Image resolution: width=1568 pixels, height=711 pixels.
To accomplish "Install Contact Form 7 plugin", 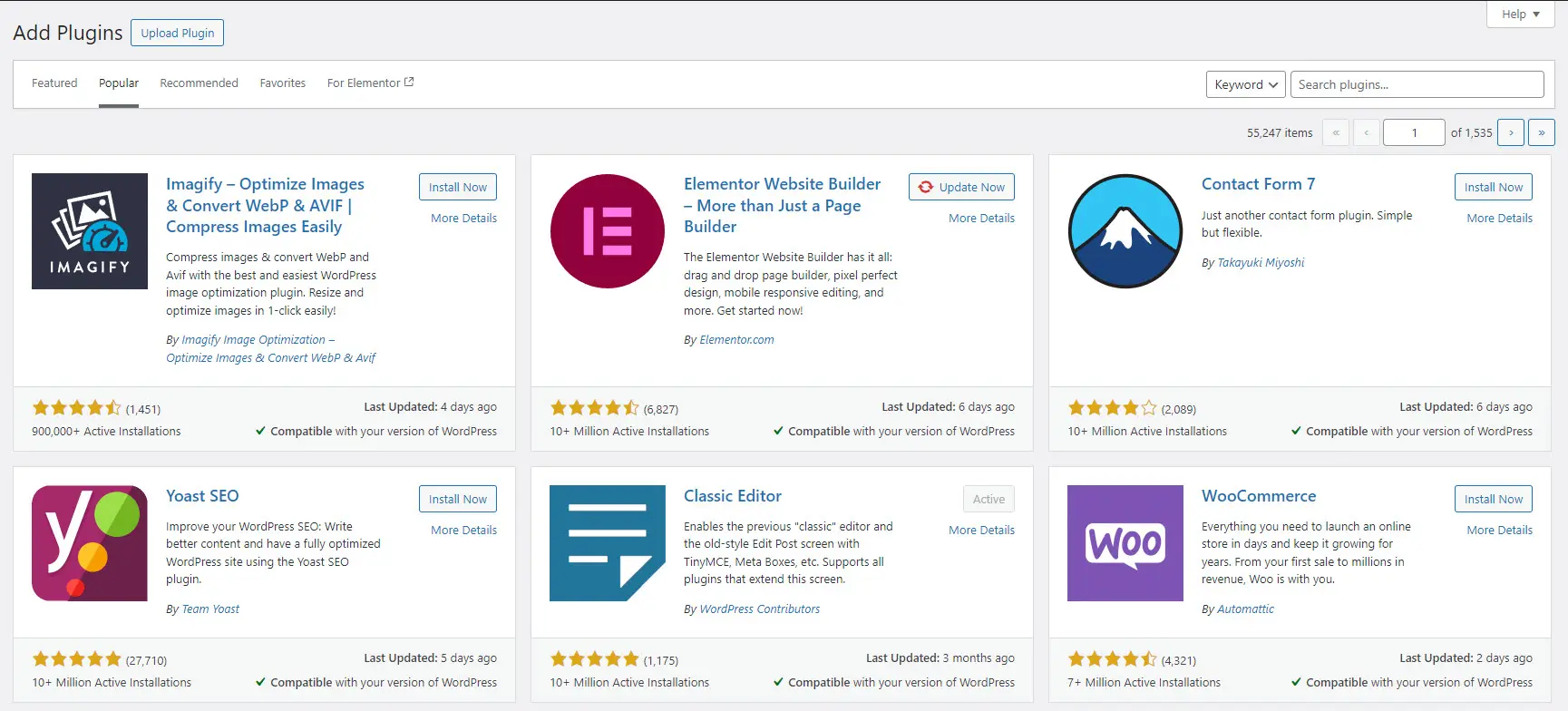I will 1494,187.
